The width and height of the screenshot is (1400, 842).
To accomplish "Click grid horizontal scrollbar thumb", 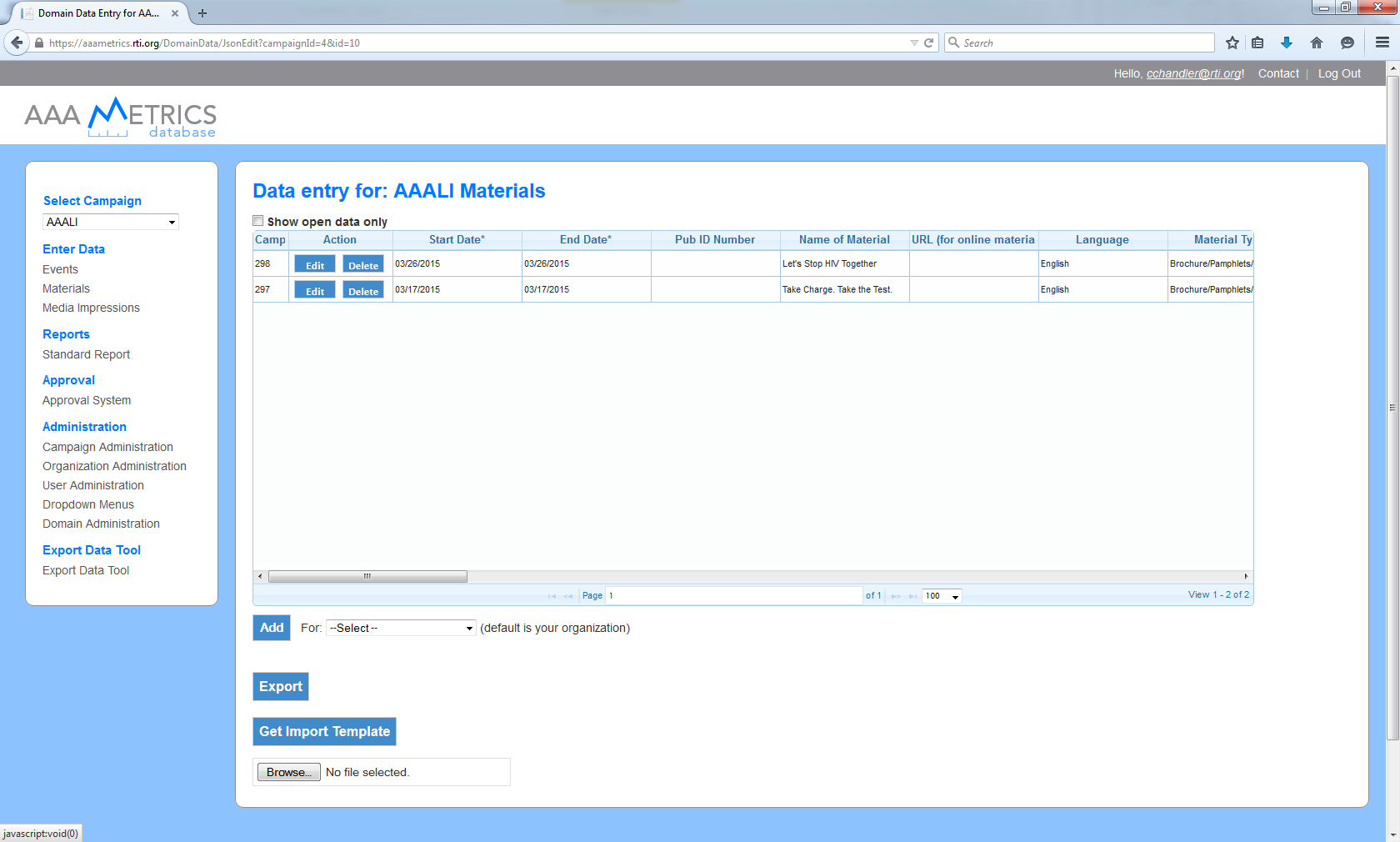I will [367, 576].
